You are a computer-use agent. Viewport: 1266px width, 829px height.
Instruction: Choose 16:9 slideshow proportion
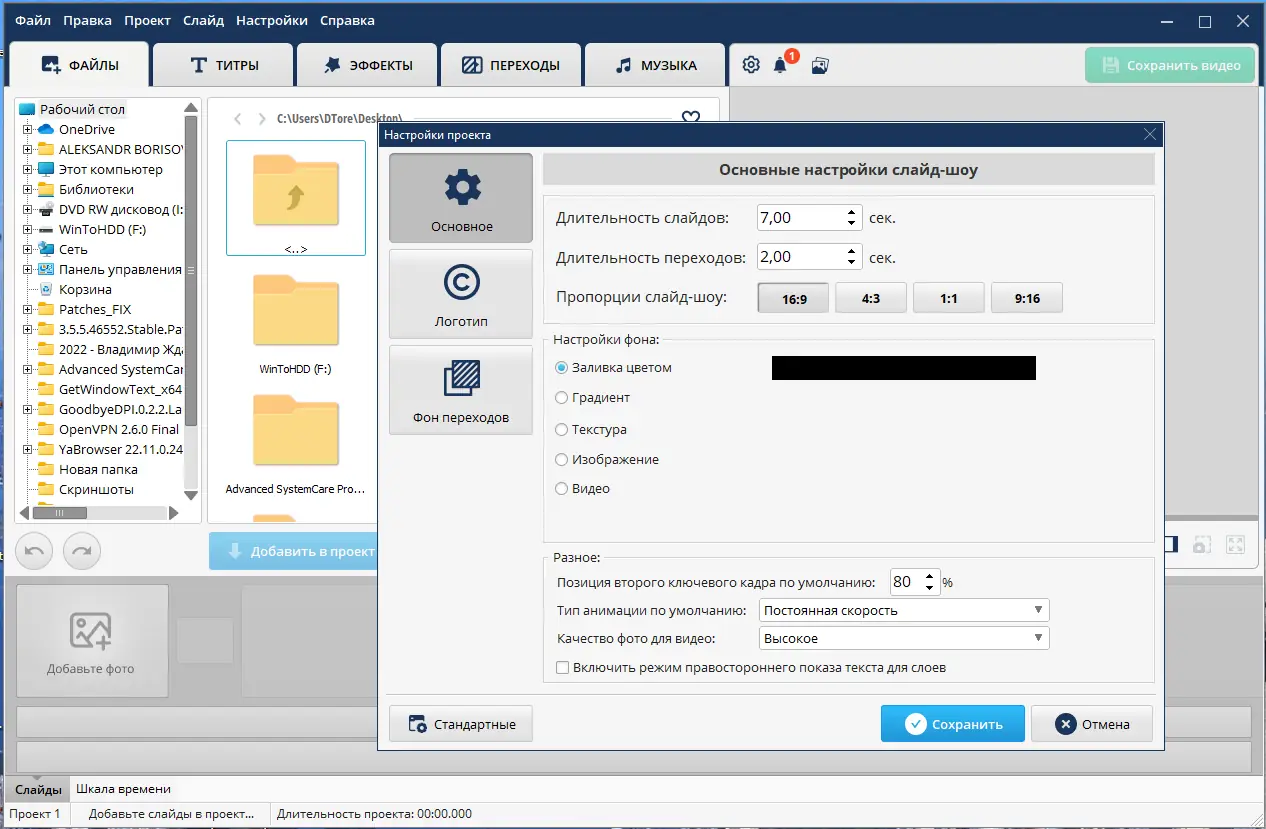[x=794, y=298]
